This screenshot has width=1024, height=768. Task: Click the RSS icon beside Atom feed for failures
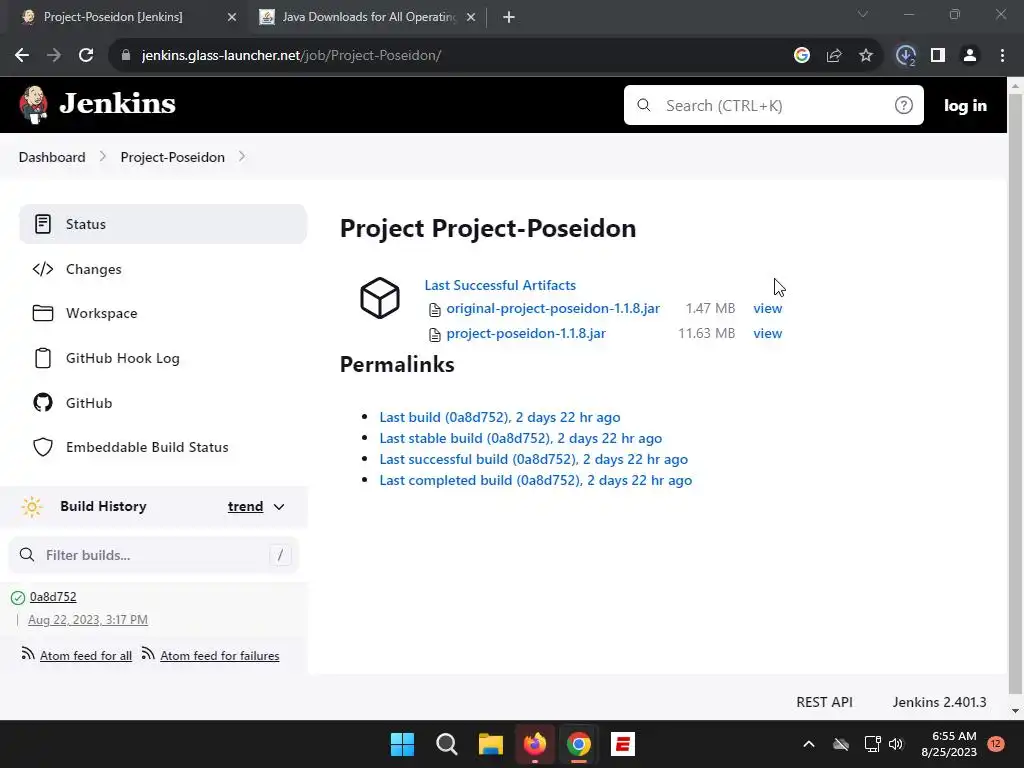pyautogui.click(x=148, y=654)
